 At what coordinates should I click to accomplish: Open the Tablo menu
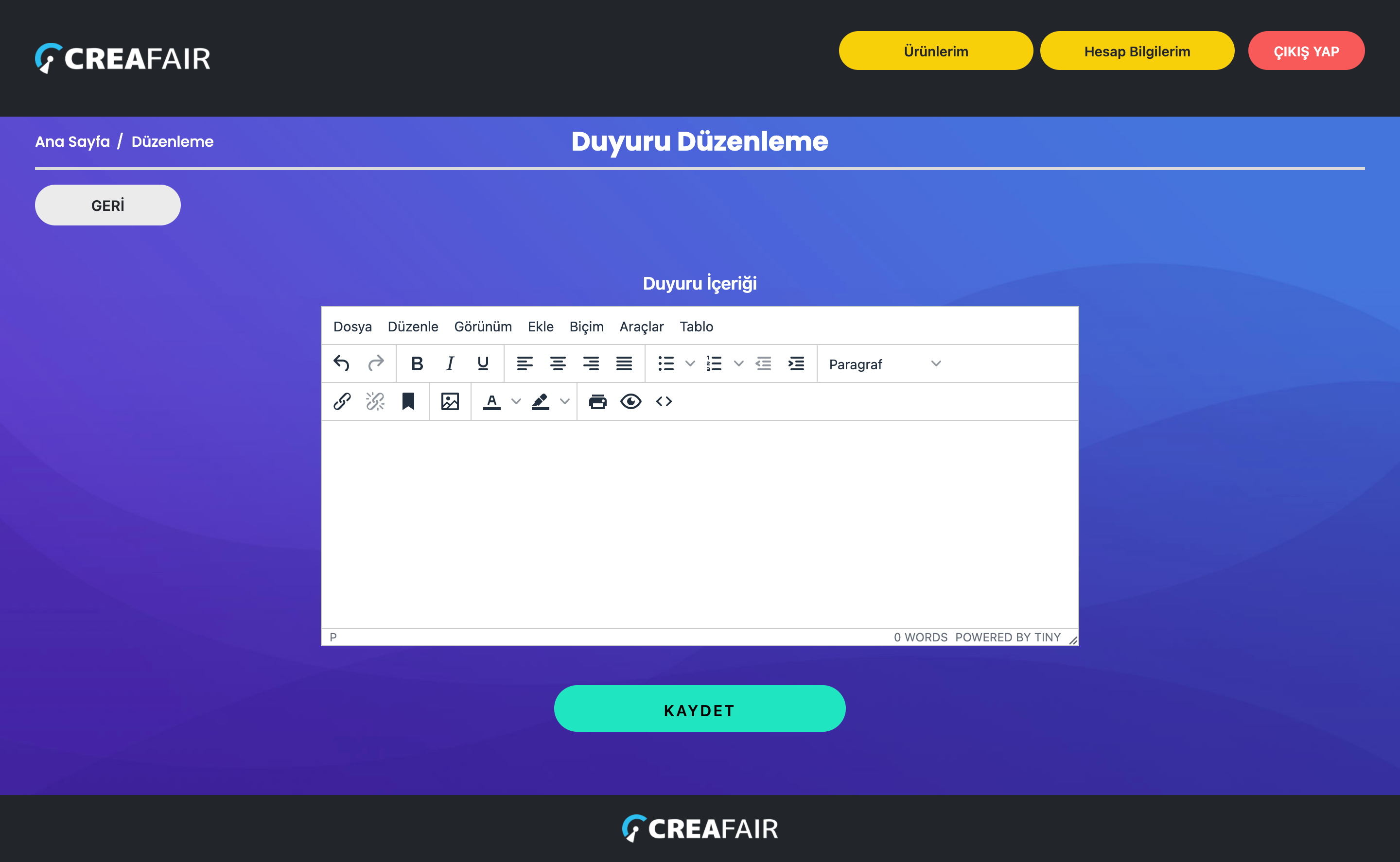pyautogui.click(x=696, y=327)
